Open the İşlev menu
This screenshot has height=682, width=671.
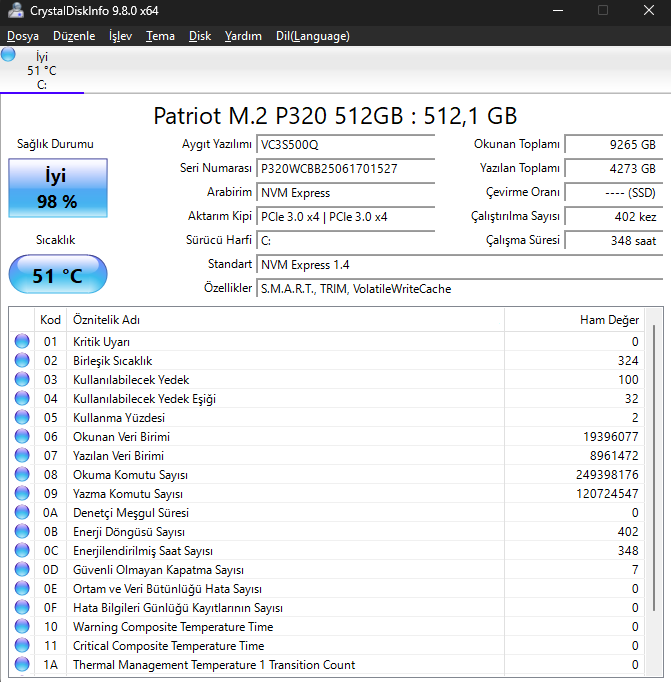tap(120, 36)
